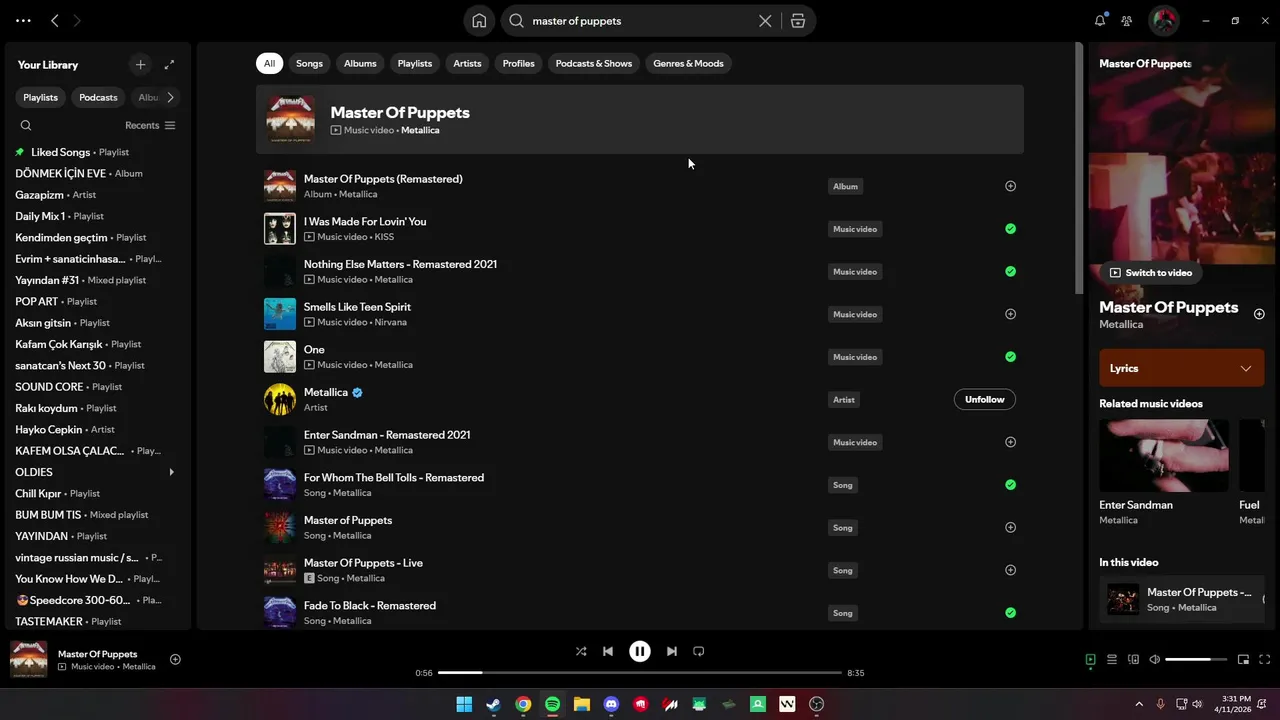Toggle saved check on Nothing Else Matters

coord(1010,271)
